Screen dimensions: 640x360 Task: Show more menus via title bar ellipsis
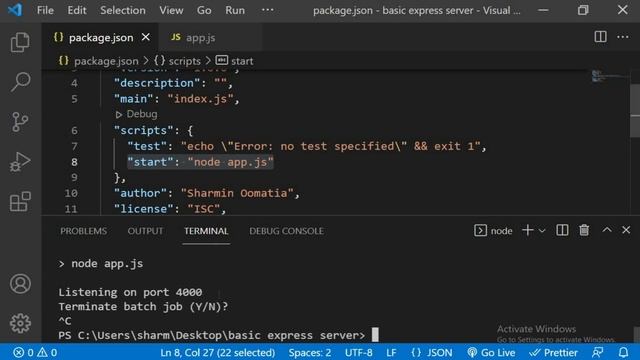(x=267, y=10)
